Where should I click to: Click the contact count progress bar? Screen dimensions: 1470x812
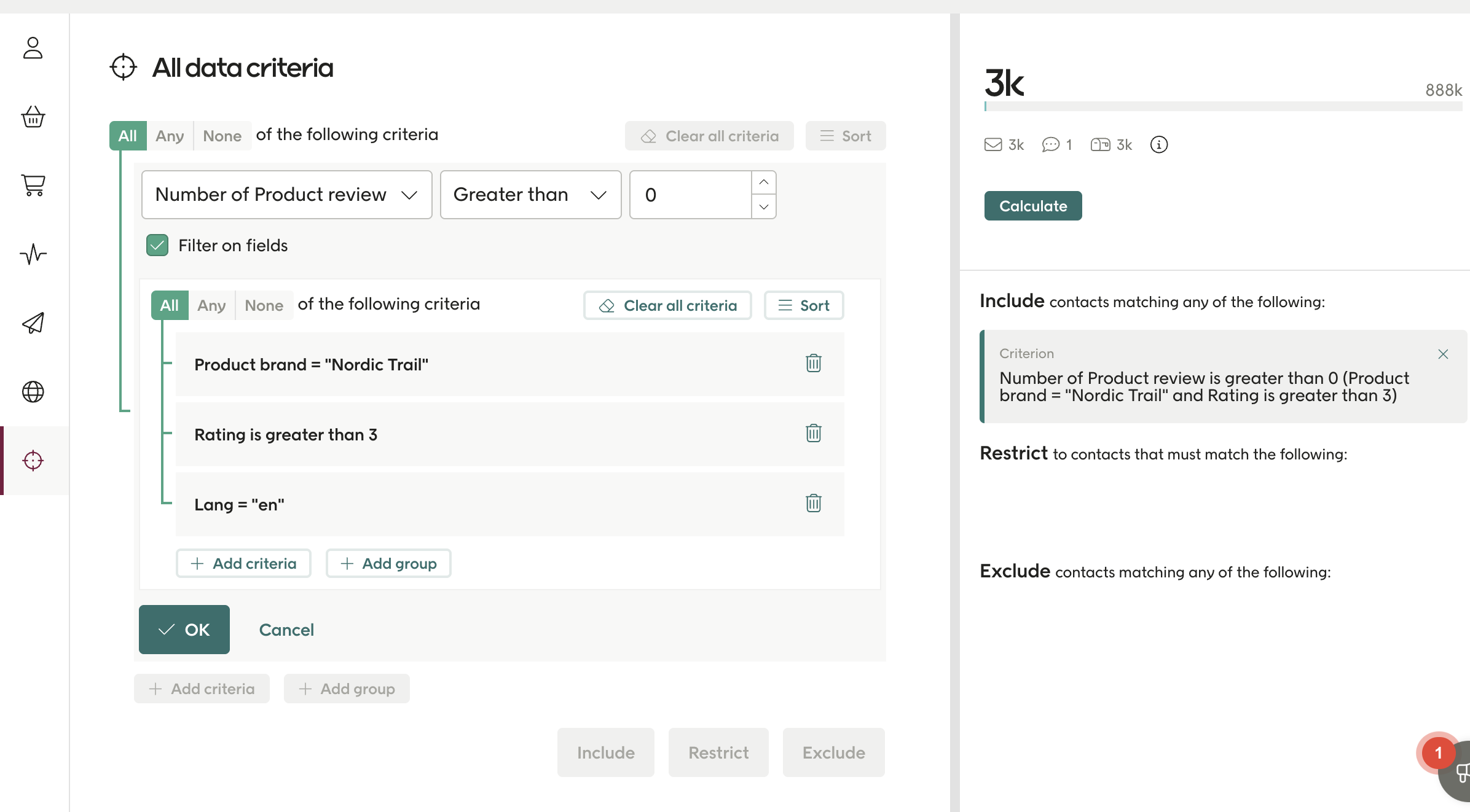1223,106
